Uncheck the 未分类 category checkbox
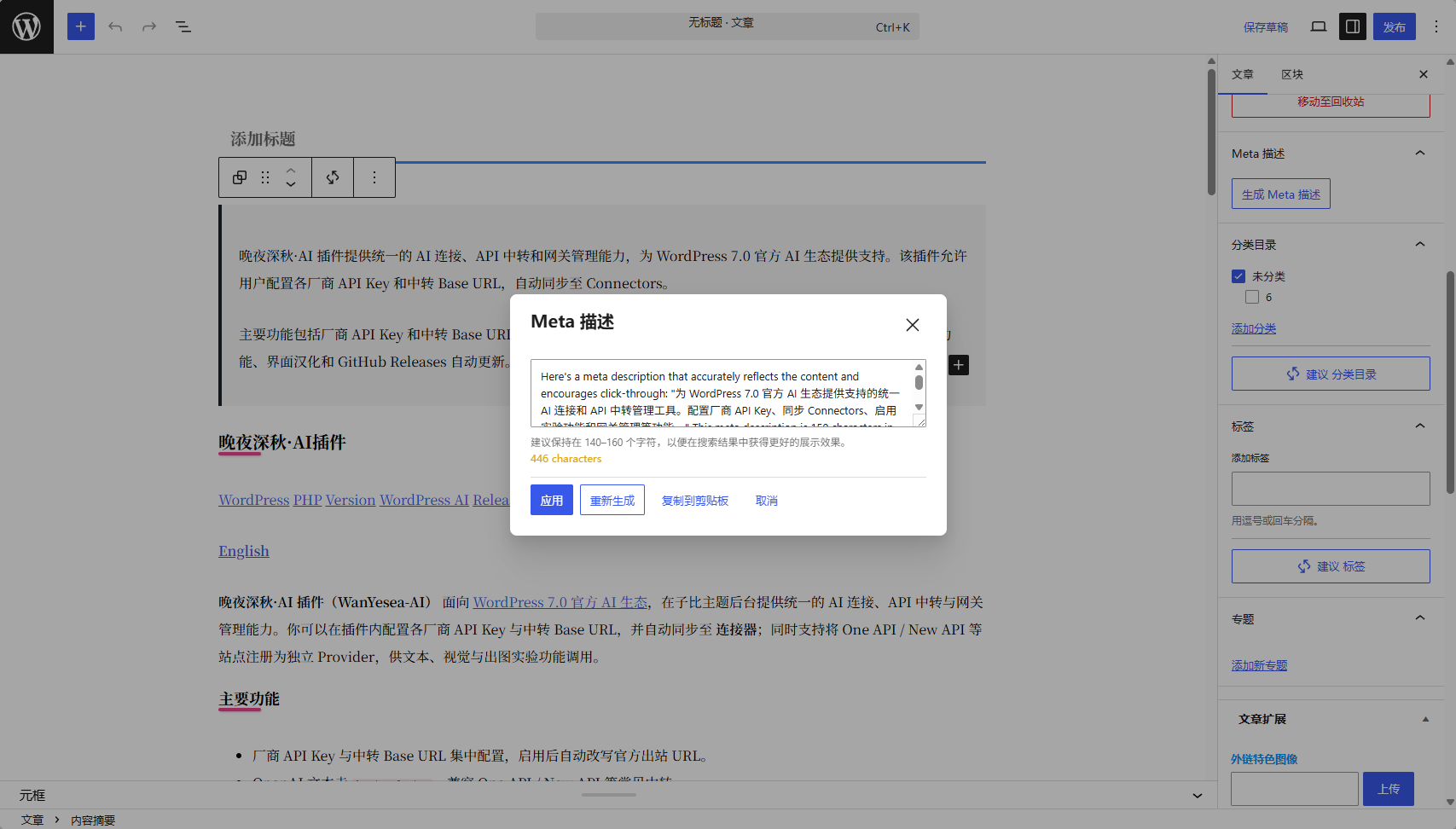Screen dimensions: 1456x829 [x=1238, y=276]
